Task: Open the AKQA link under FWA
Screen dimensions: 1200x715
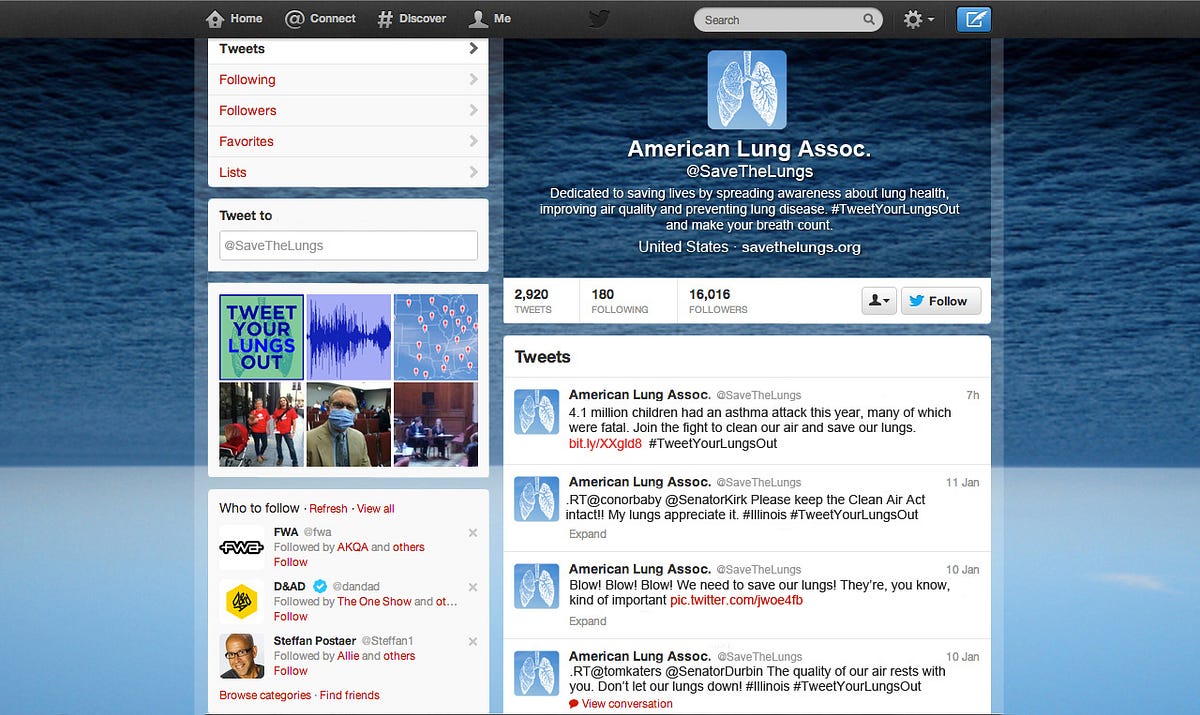Action: point(352,547)
